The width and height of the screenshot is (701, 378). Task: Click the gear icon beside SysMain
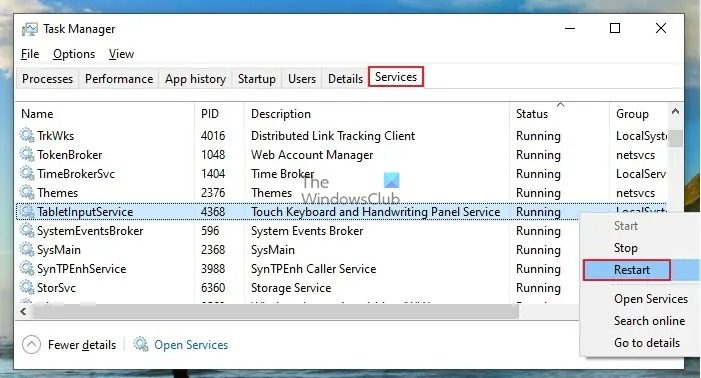[x=27, y=249]
